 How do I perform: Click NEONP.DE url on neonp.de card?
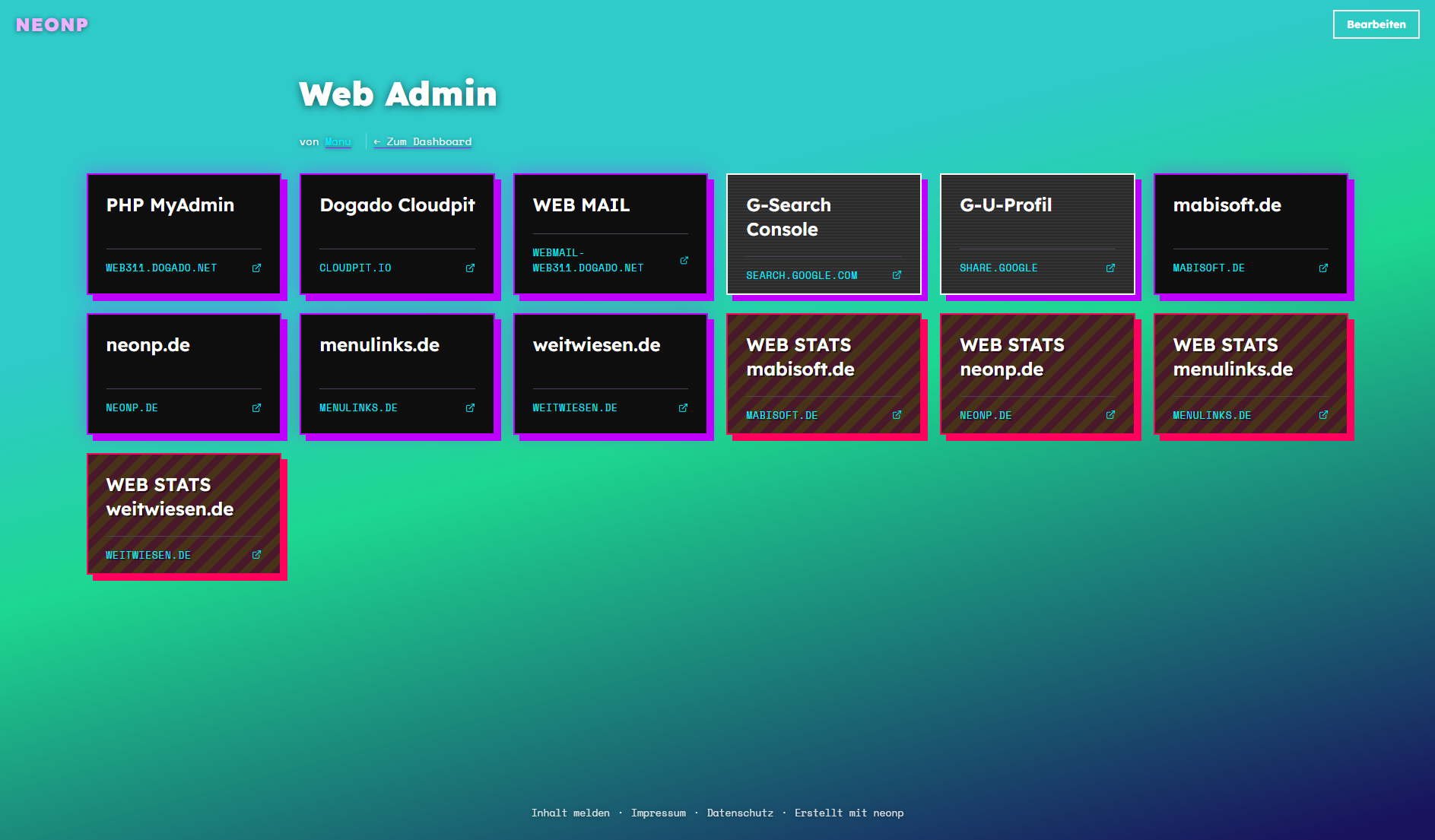pyautogui.click(x=132, y=408)
